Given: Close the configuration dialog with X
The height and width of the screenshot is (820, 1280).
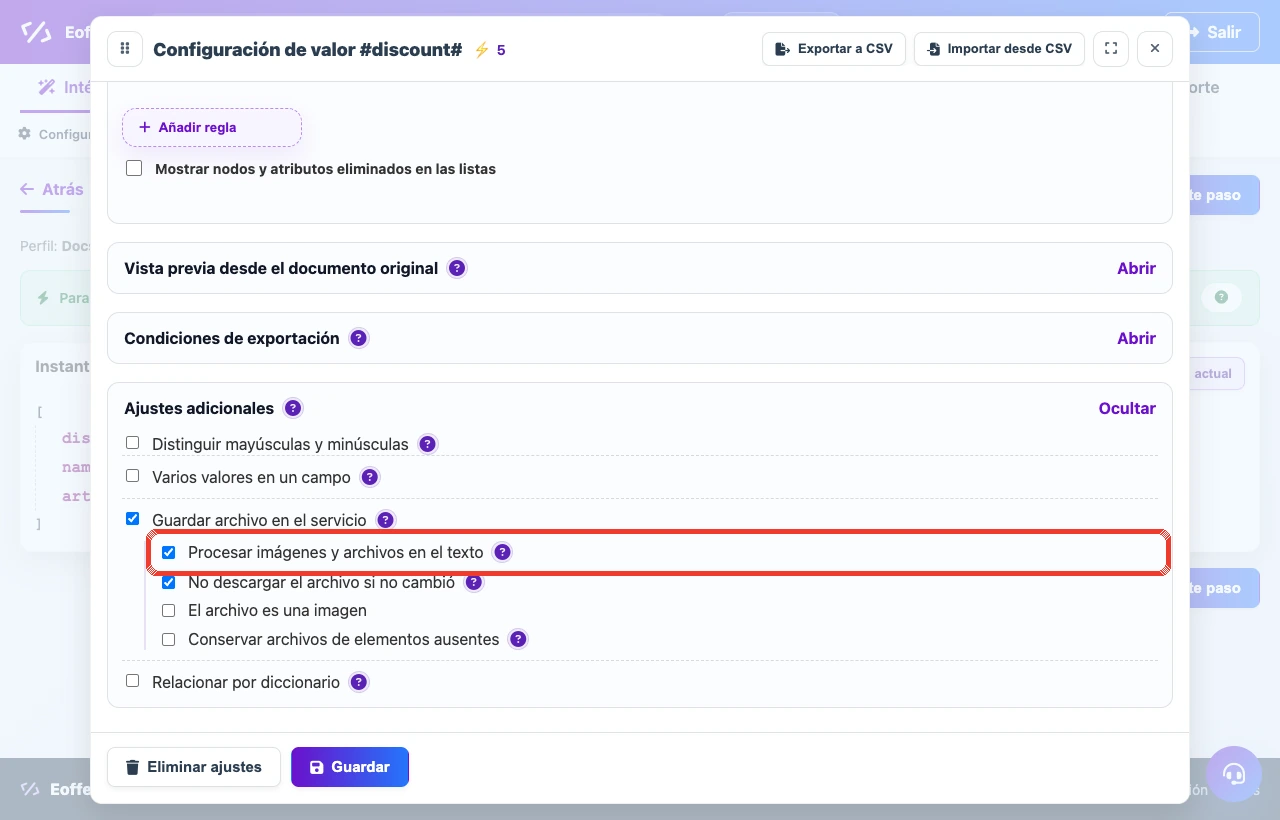Looking at the screenshot, I should click(1155, 49).
